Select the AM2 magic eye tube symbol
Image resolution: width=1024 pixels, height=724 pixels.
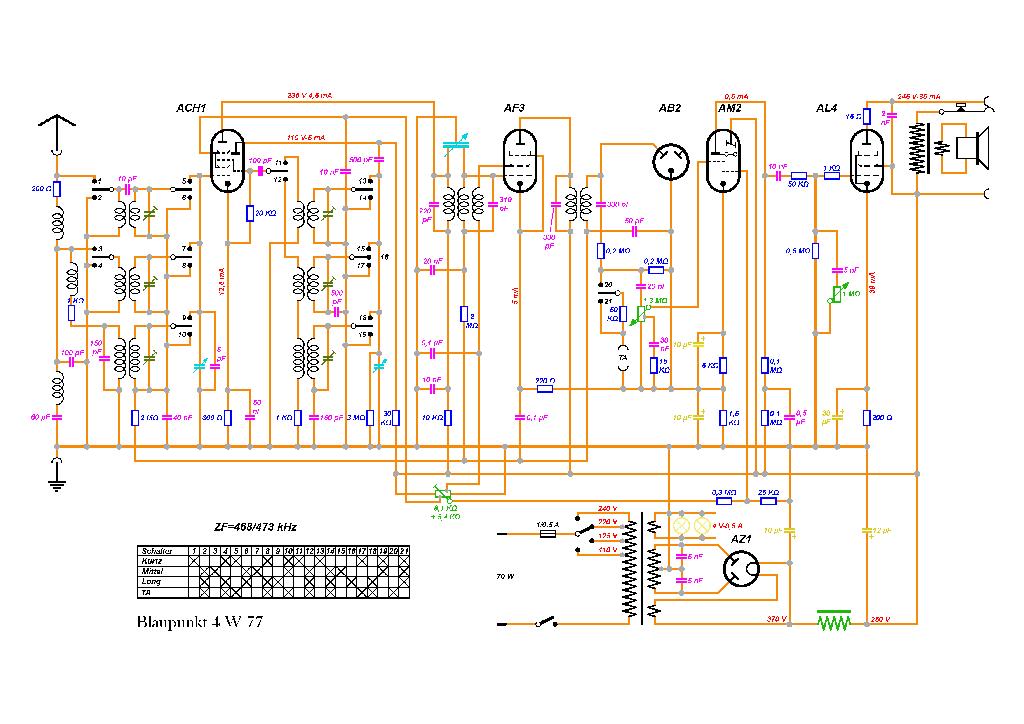(x=724, y=161)
